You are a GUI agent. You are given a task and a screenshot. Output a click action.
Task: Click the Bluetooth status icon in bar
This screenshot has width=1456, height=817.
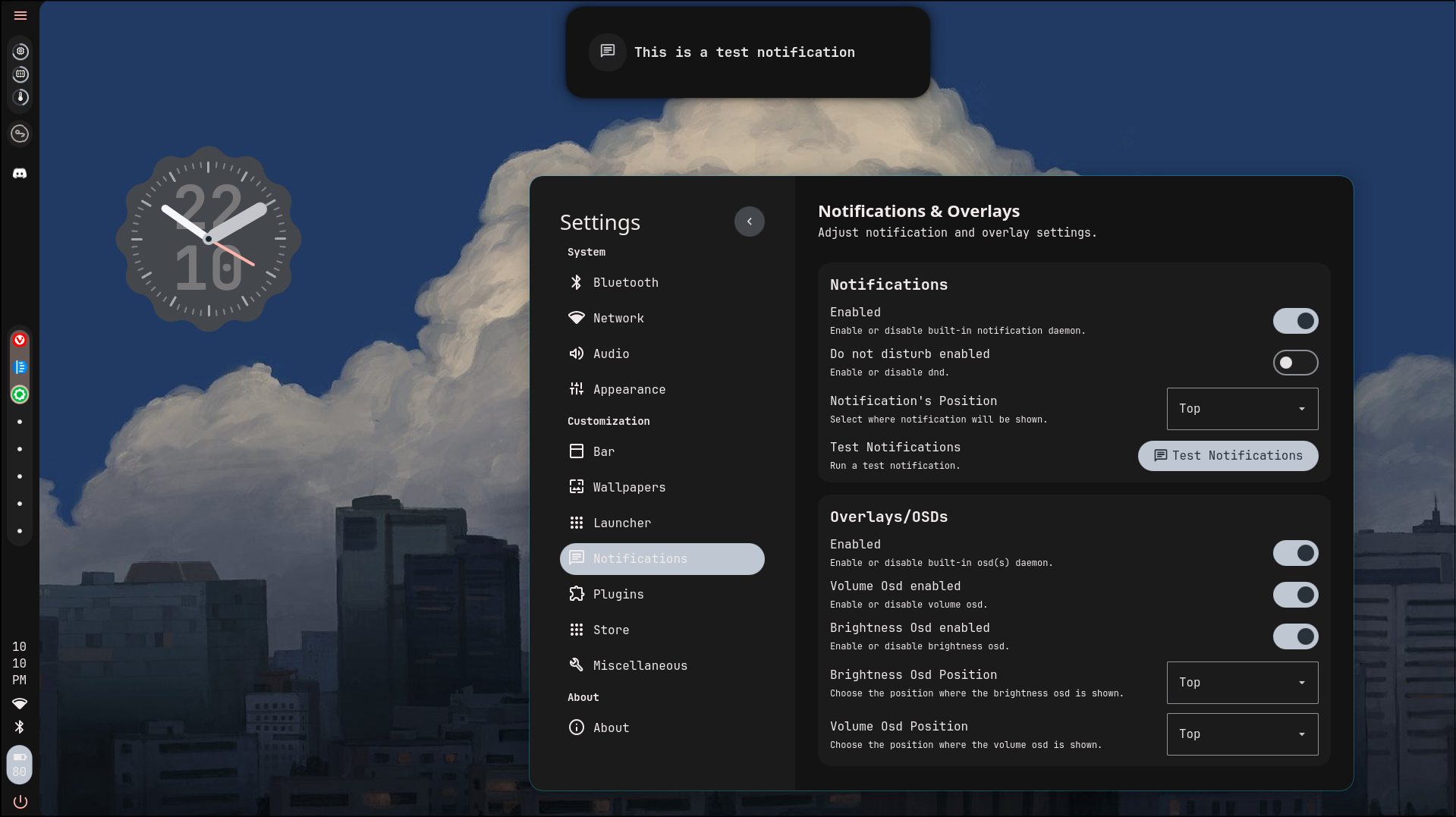[x=20, y=727]
